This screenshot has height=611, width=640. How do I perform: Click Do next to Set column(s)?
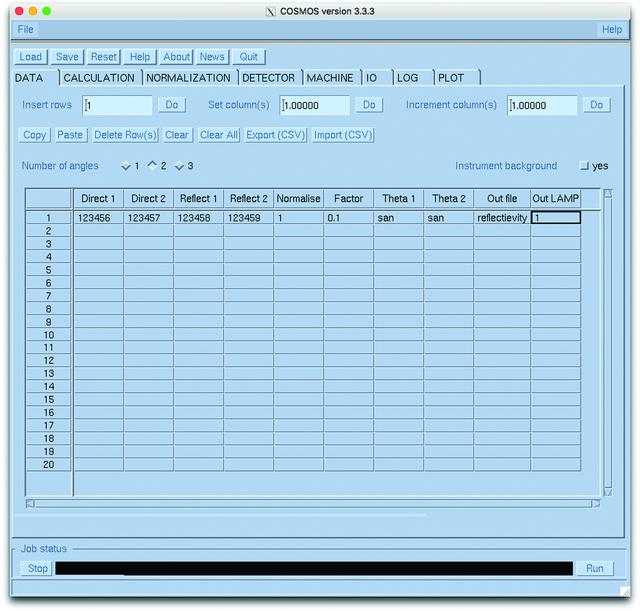(369, 105)
